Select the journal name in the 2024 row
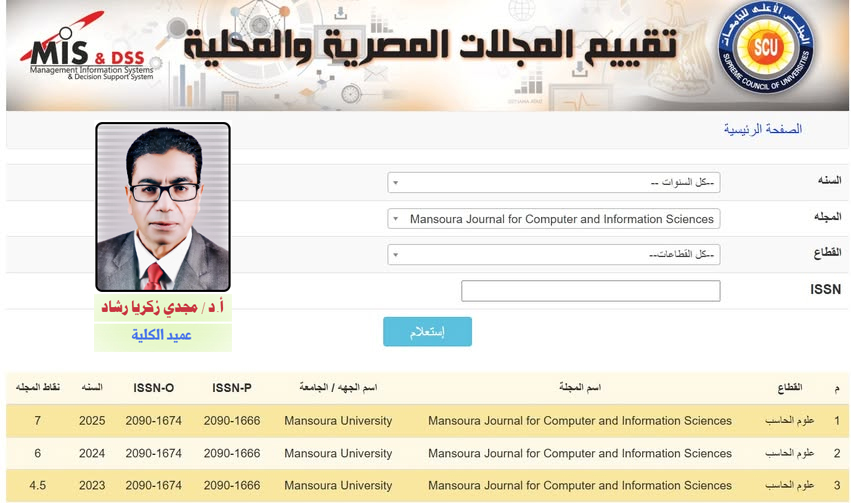This screenshot has height=503, width=851. [580, 453]
